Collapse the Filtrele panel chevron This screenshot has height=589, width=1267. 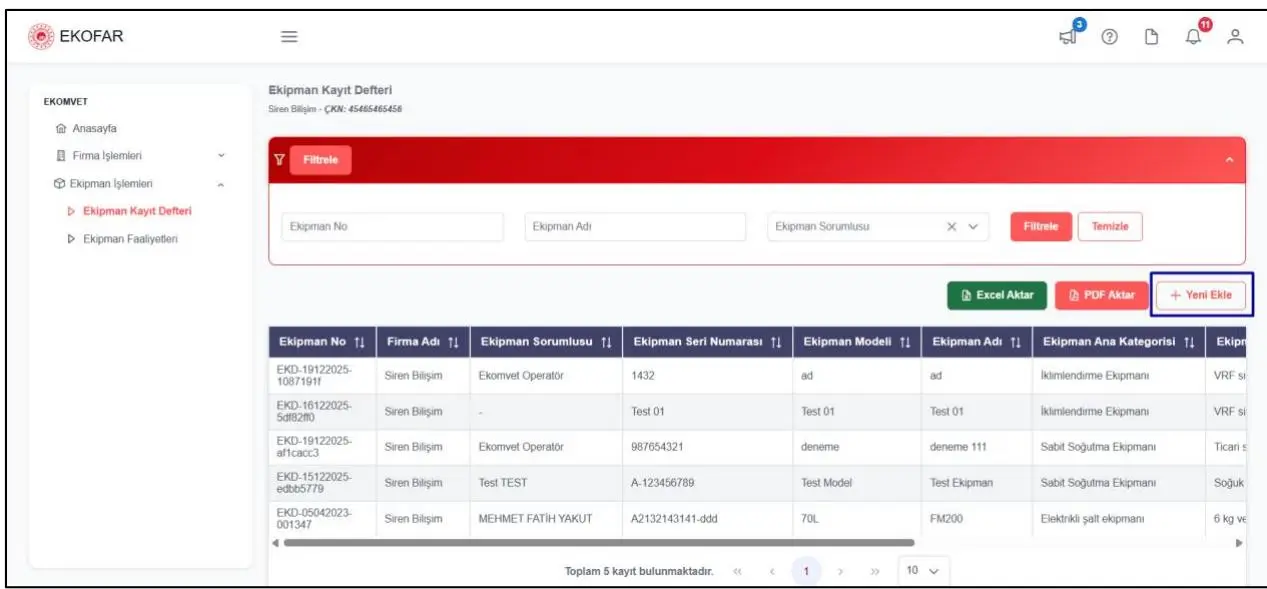pos(1229,161)
